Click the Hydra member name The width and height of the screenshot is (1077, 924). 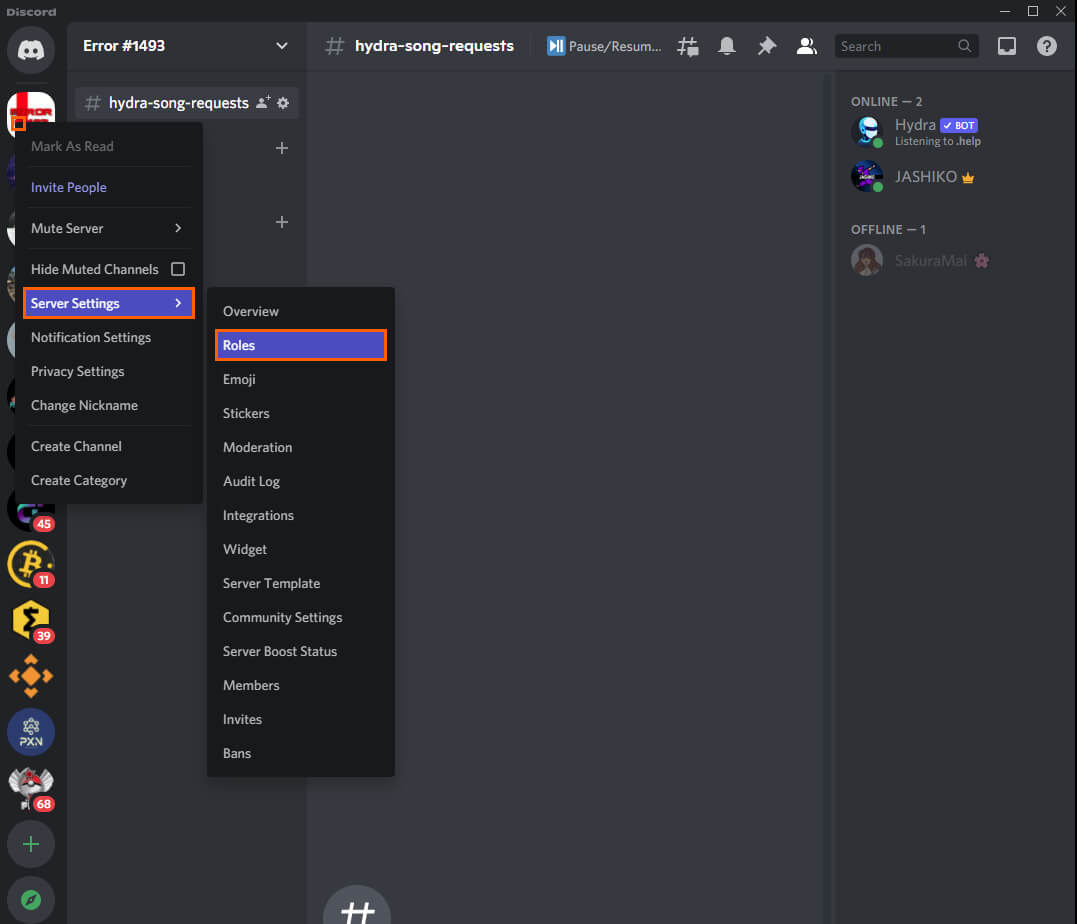pos(915,125)
